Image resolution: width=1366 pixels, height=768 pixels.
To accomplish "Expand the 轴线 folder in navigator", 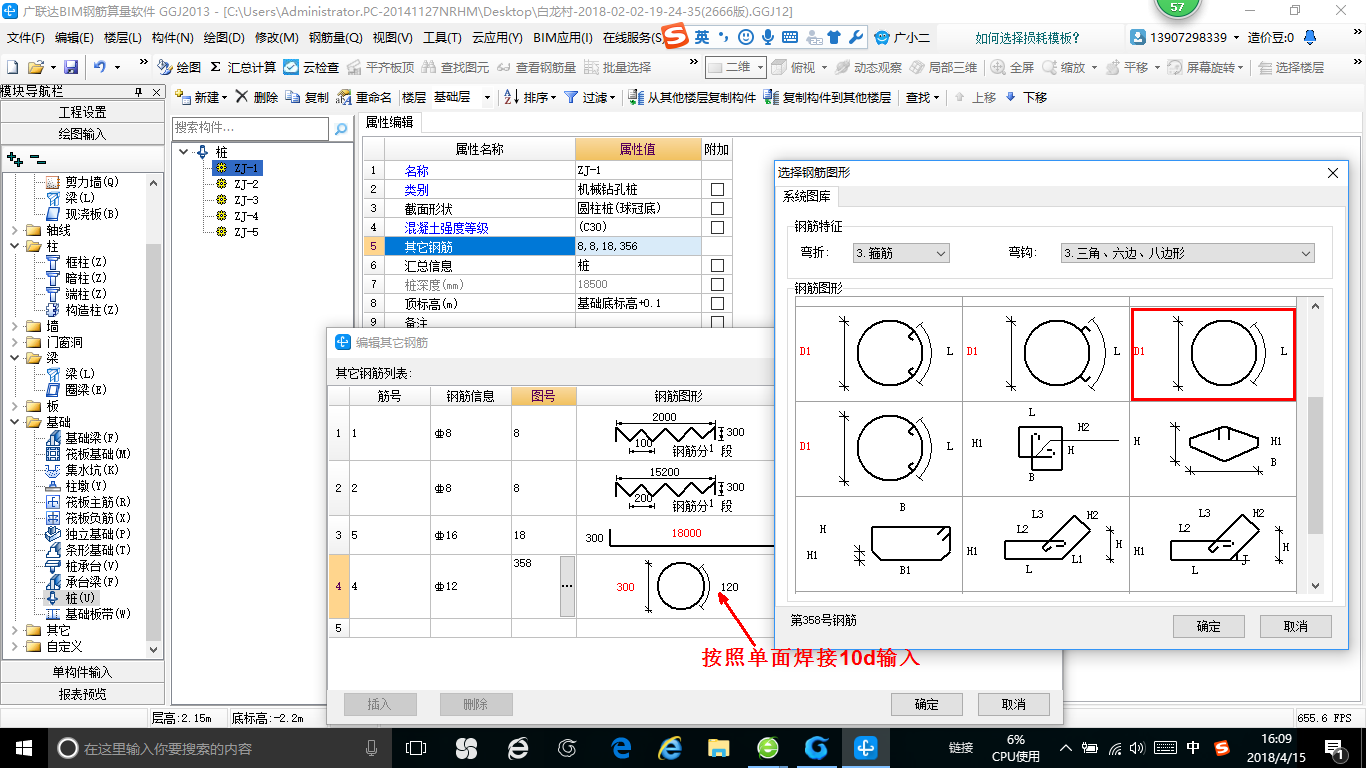I will click(x=16, y=230).
